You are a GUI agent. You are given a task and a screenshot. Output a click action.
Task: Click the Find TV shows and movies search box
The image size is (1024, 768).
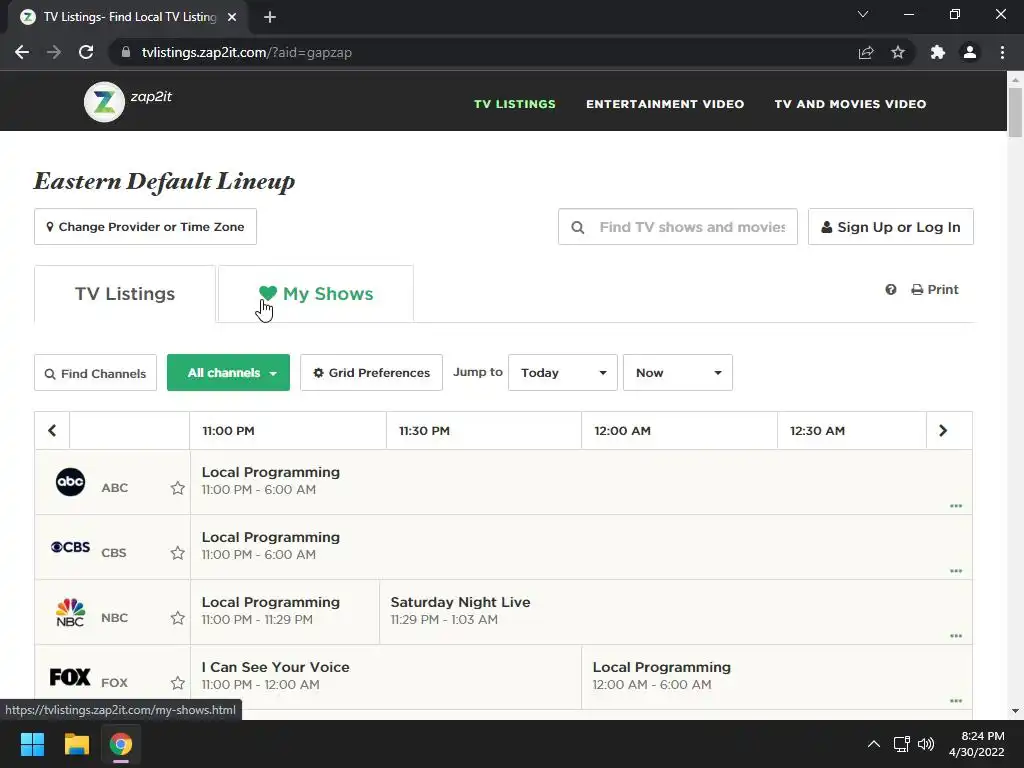point(678,227)
